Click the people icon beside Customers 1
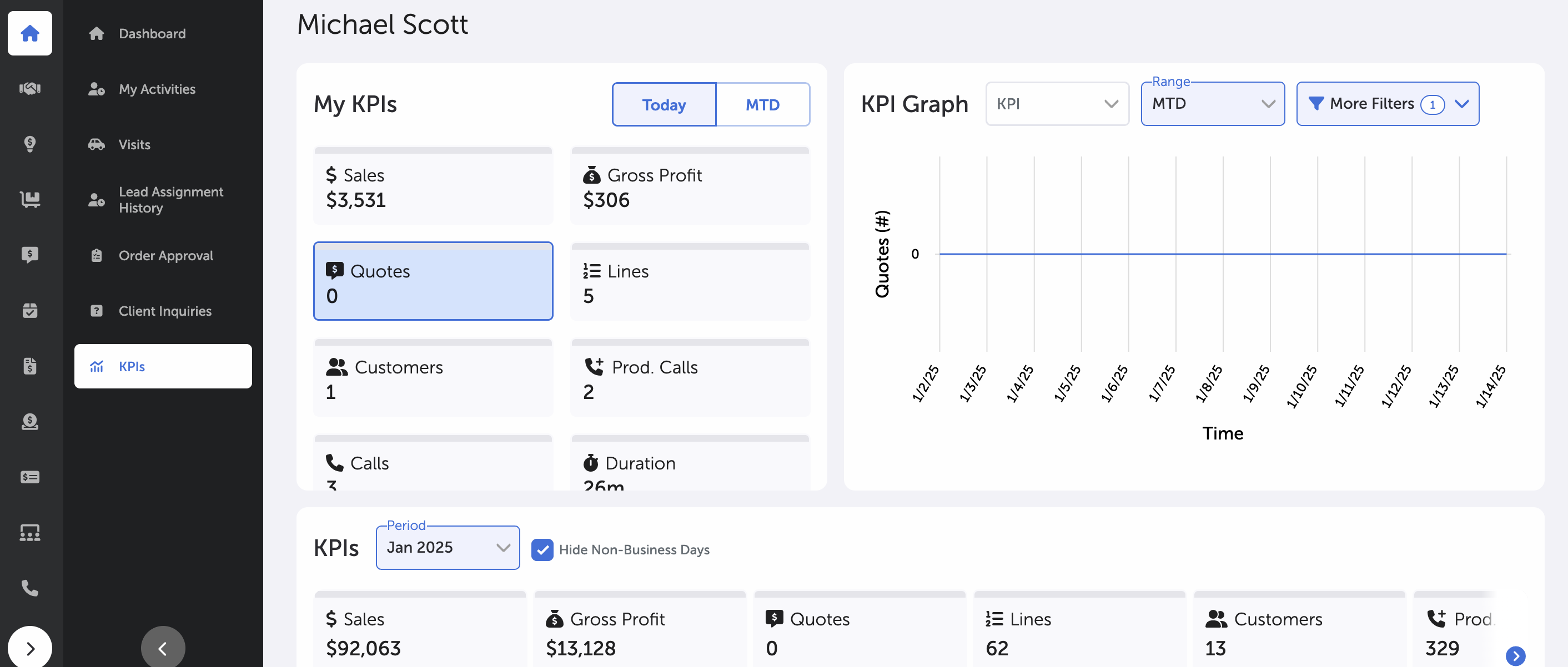The image size is (1568, 667). (x=336, y=367)
